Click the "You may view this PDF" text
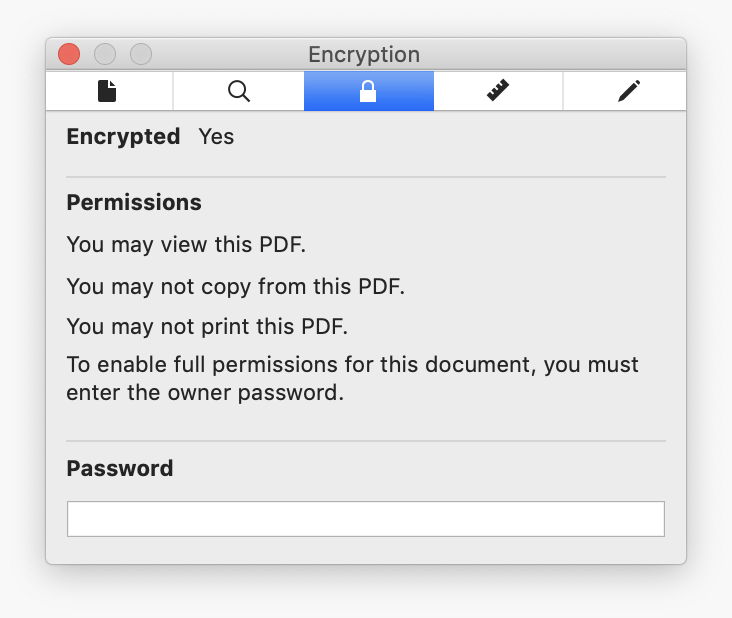Image resolution: width=732 pixels, height=618 pixels. tap(186, 244)
